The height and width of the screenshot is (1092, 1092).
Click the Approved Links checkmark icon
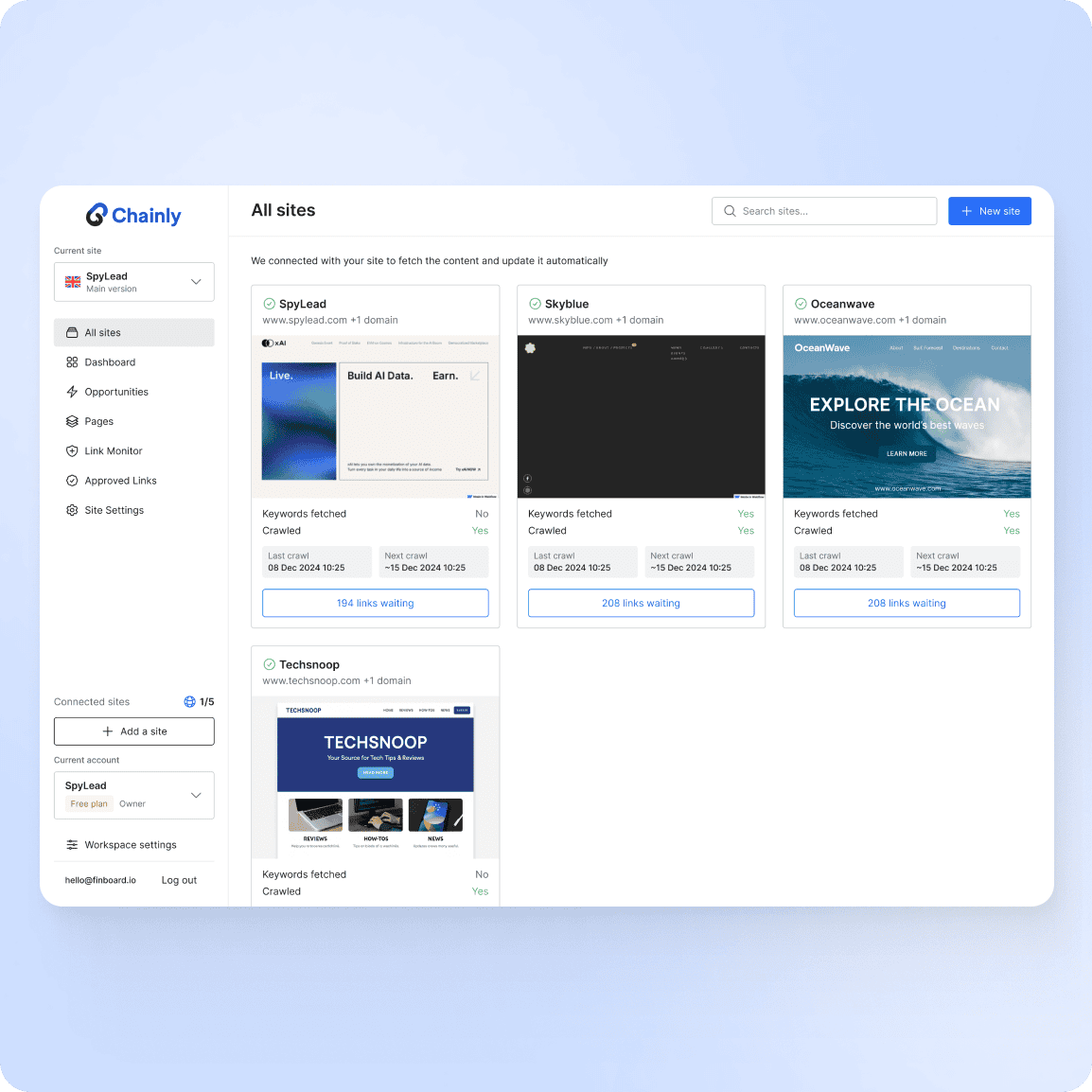72,481
